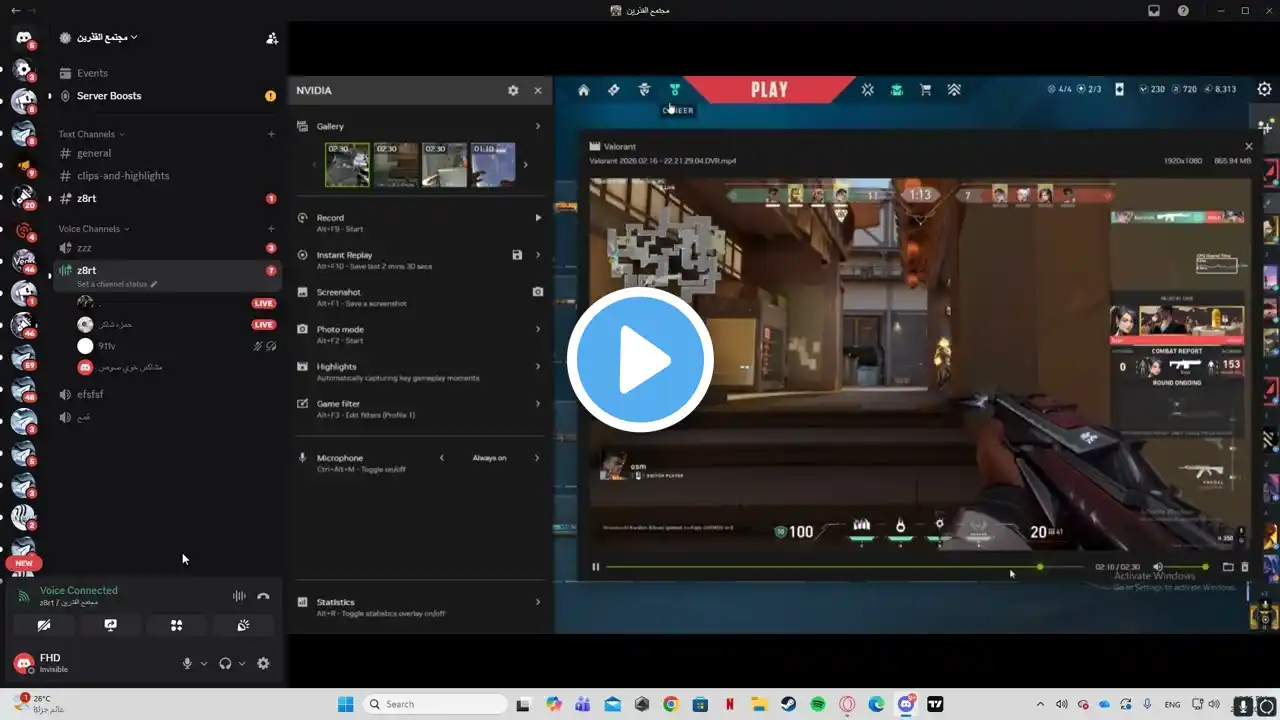Create a new voice channel plus button
This screenshot has width=1280, height=720.
coord(271,229)
